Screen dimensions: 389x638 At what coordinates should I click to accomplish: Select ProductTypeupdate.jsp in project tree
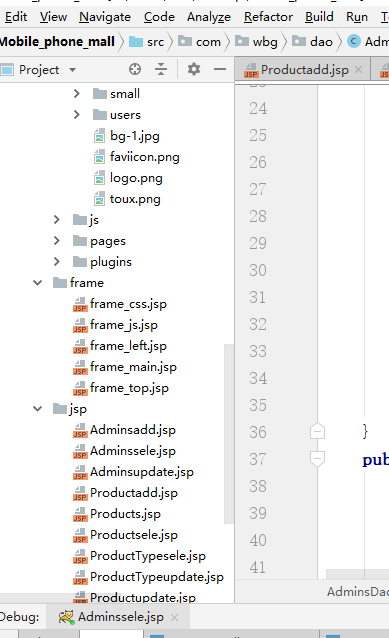click(157, 577)
